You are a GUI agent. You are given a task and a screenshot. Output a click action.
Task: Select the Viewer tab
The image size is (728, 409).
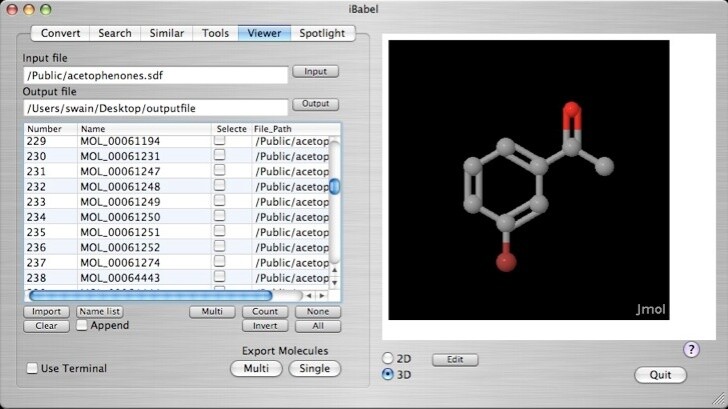(x=264, y=33)
